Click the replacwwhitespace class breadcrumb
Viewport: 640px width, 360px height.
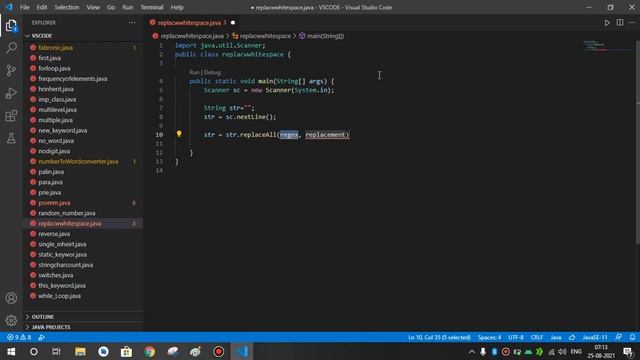click(265, 36)
